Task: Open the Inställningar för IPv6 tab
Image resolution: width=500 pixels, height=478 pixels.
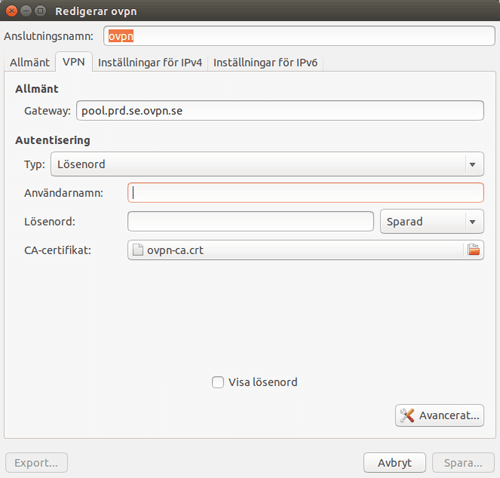Action: point(265,62)
